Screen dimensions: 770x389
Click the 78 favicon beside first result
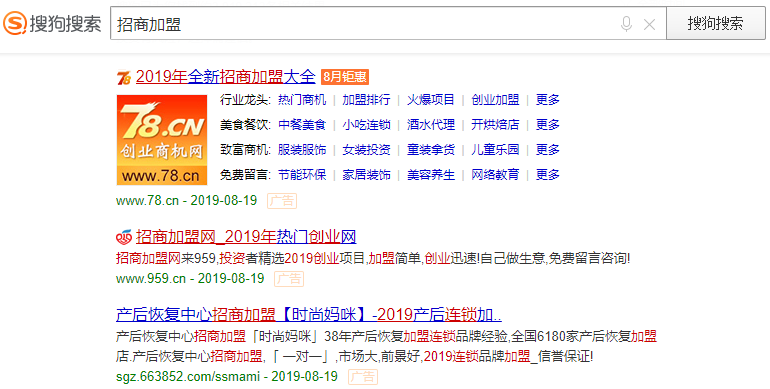click(124, 78)
